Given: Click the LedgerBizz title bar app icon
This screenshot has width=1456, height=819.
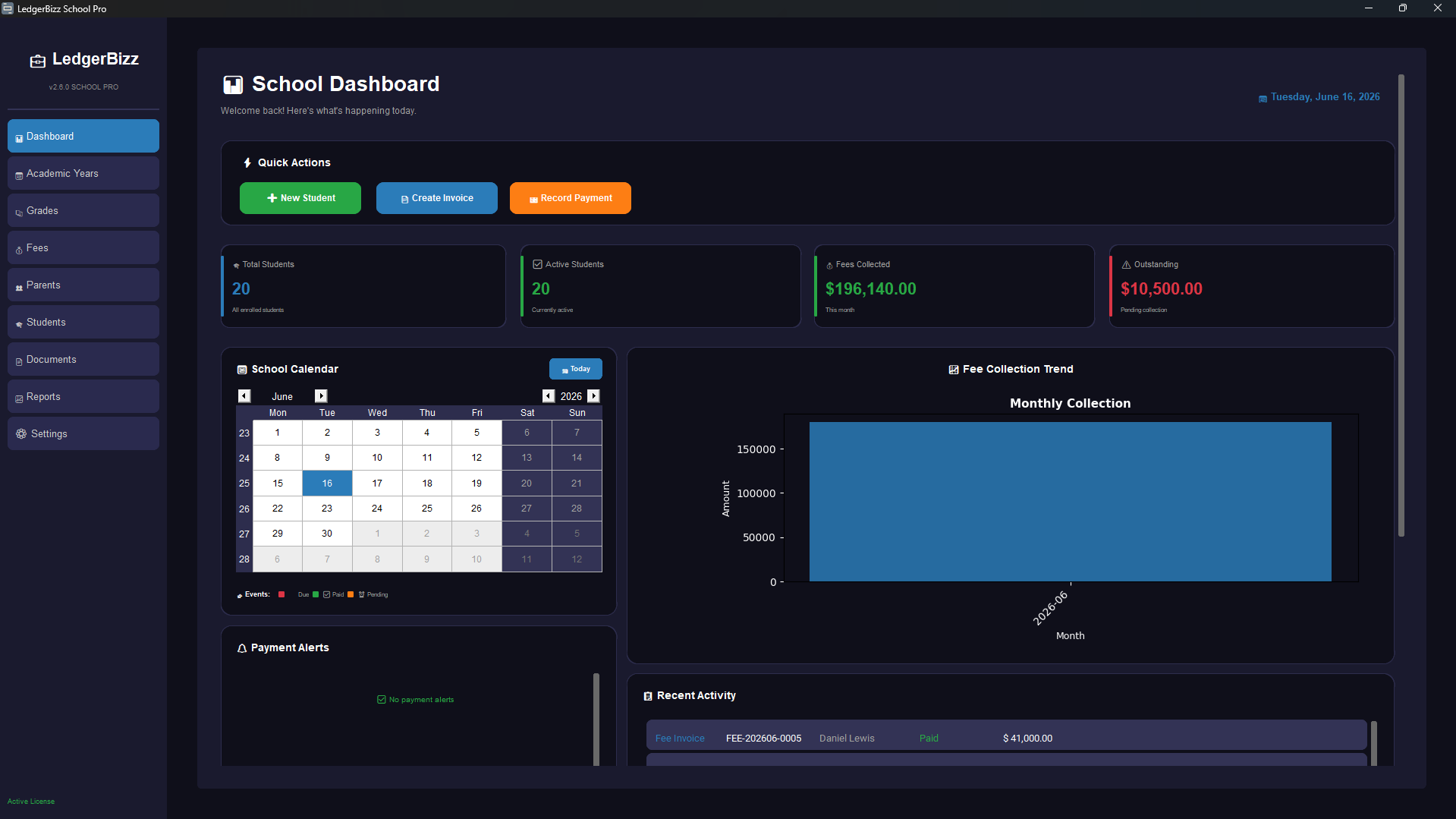Looking at the screenshot, I should (x=8, y=8).
